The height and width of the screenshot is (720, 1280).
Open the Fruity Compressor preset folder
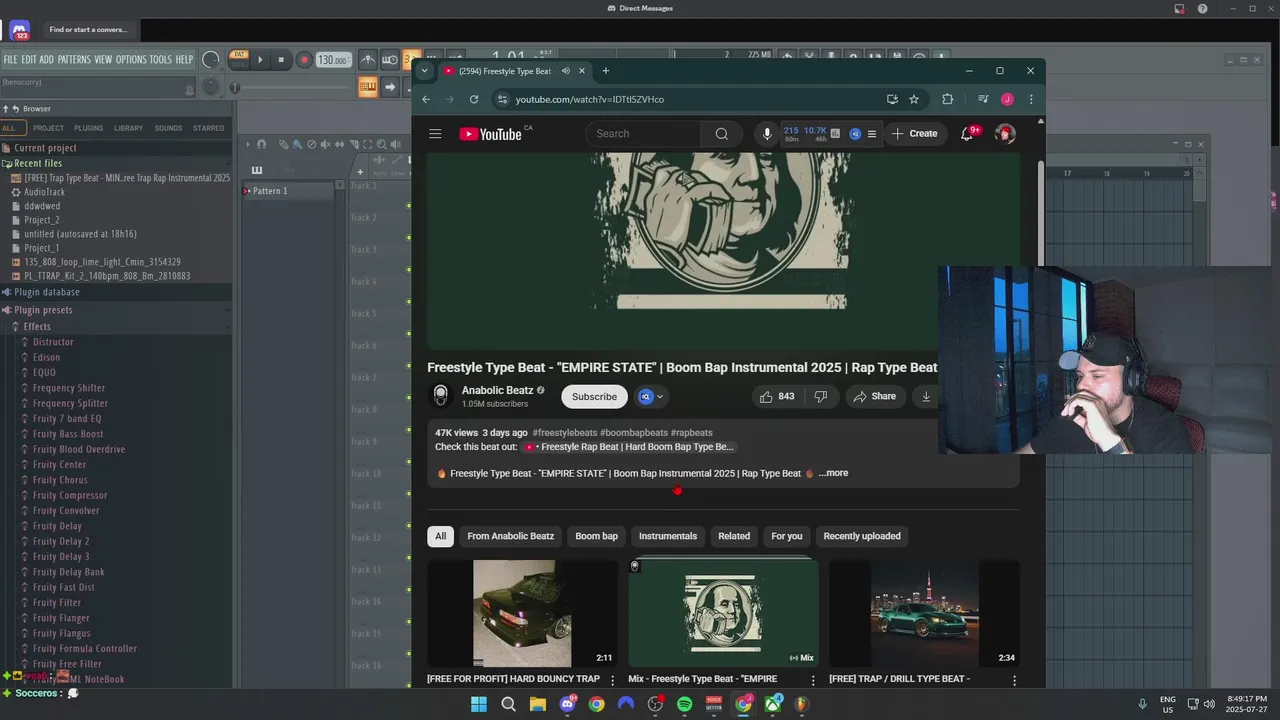click(x=70, y=495)
